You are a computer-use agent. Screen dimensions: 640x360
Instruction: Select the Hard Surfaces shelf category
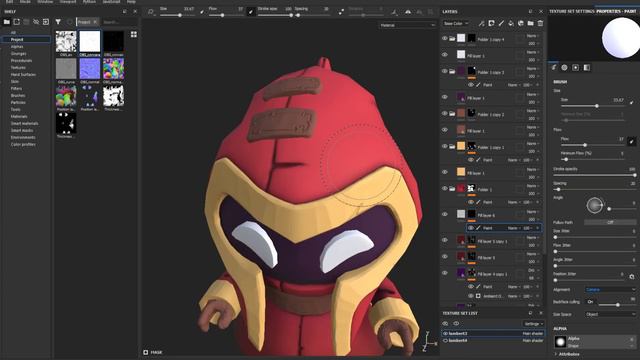23,75
